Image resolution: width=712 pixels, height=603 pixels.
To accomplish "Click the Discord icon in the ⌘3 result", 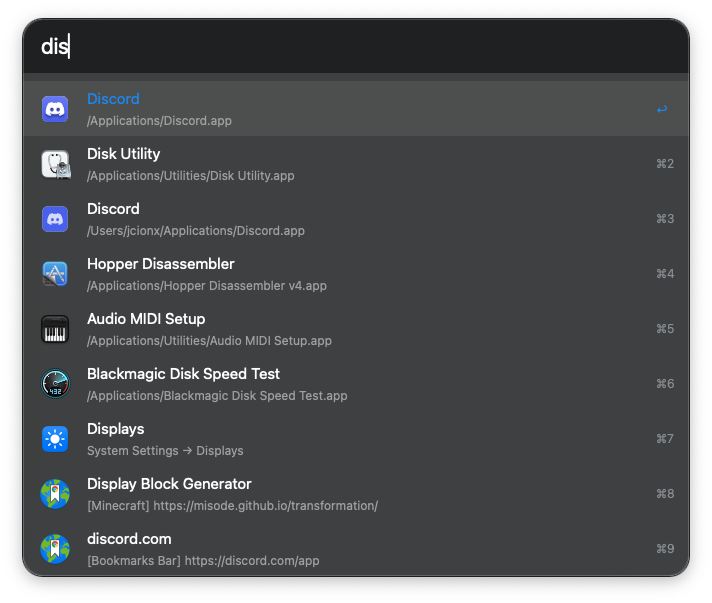I will tap(55, 219).
